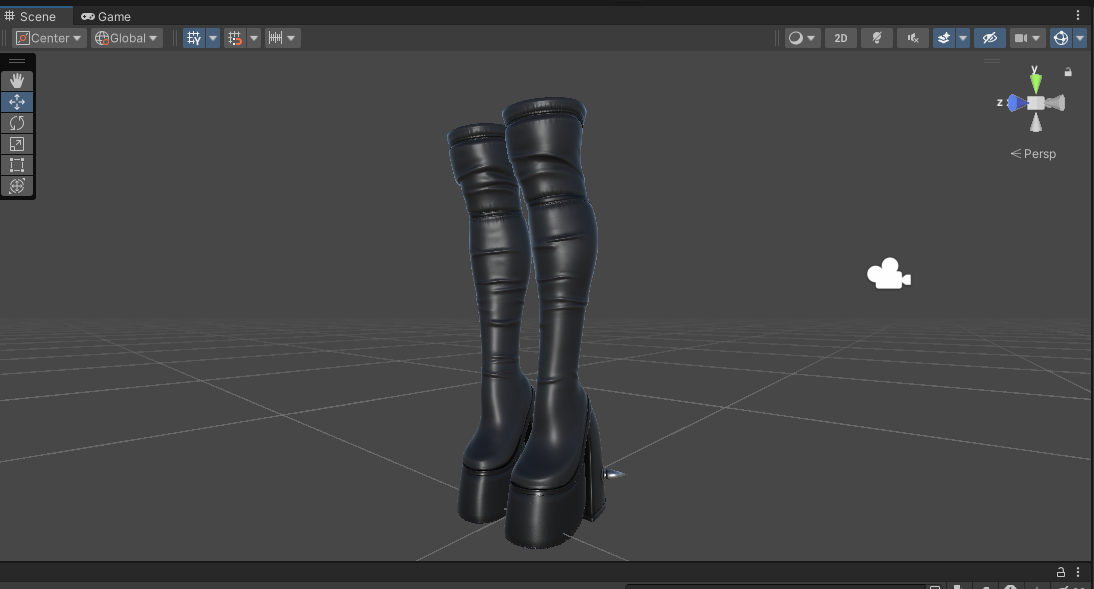The height and width of the screenshot is (589, 1094).
Task: Open the shading draw mode dropdown
Action: (802, 38)
